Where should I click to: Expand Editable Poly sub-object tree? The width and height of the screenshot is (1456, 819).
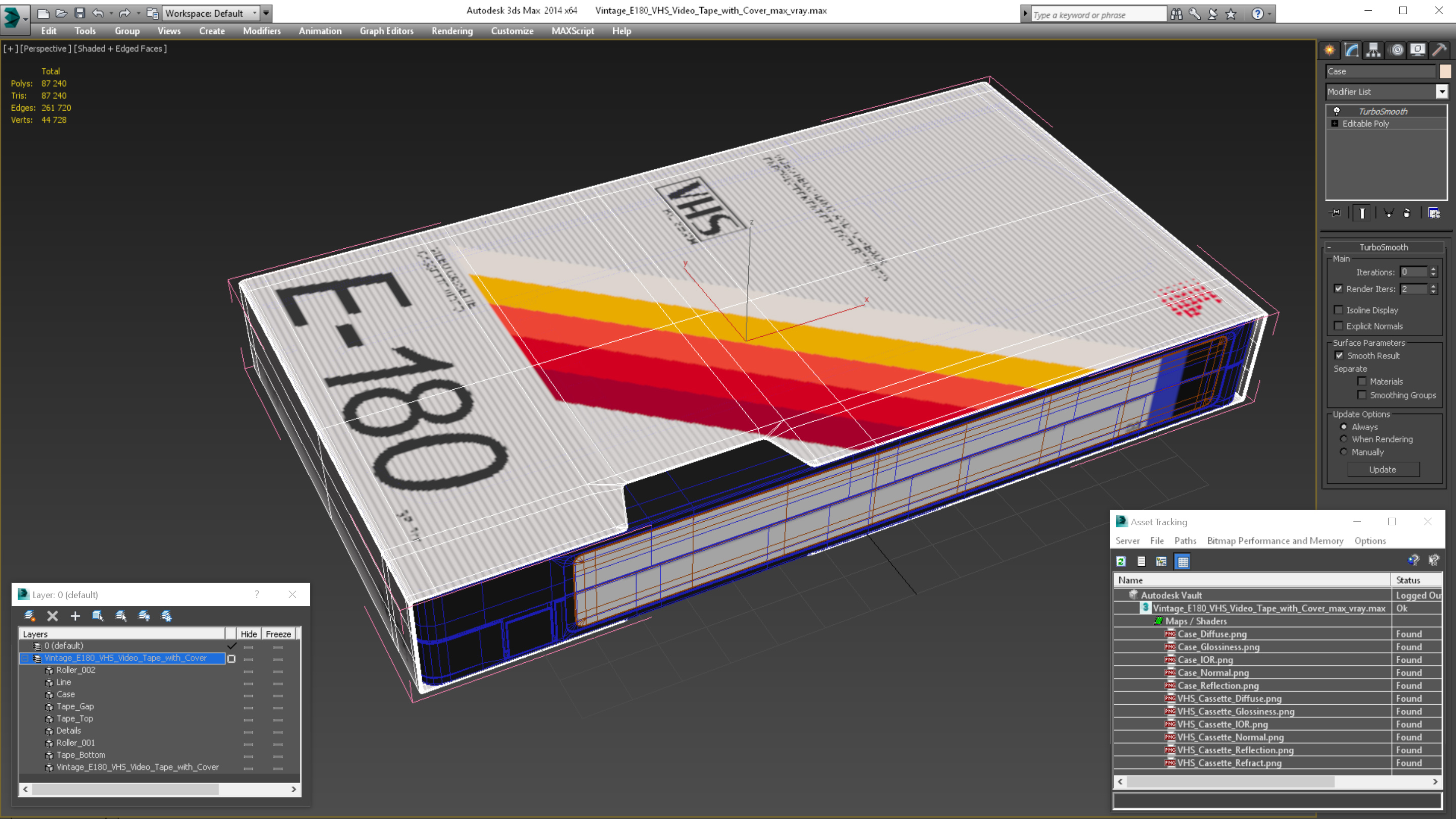[x=1335, y=123]
